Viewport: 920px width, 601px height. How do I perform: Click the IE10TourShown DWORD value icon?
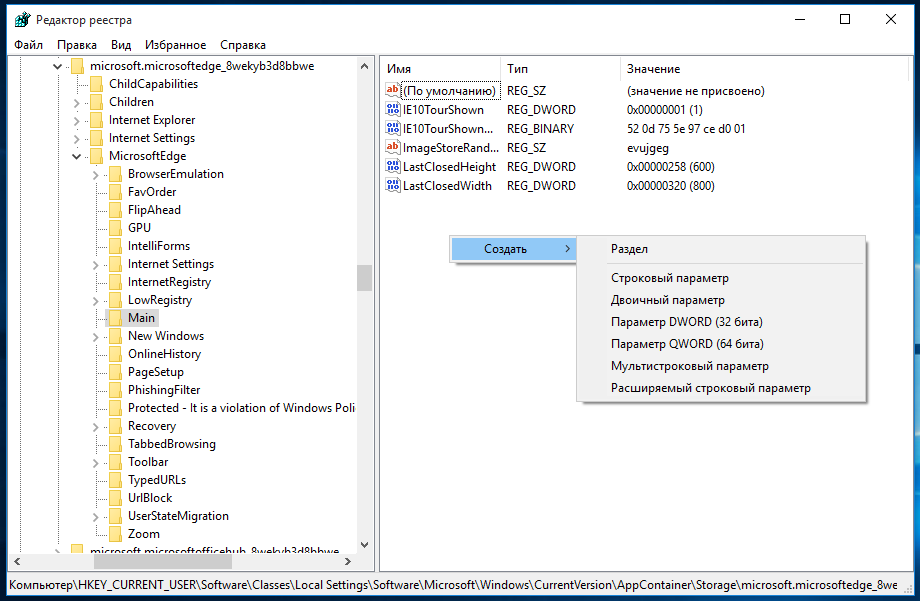coord(393,109)
